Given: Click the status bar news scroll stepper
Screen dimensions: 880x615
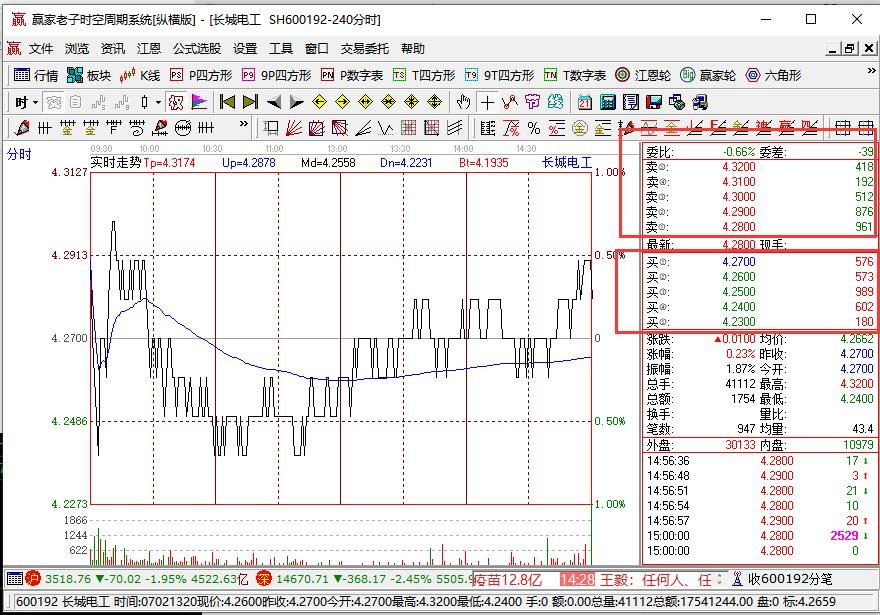Looking at the screenshot, I should click(x=720, y=579).
